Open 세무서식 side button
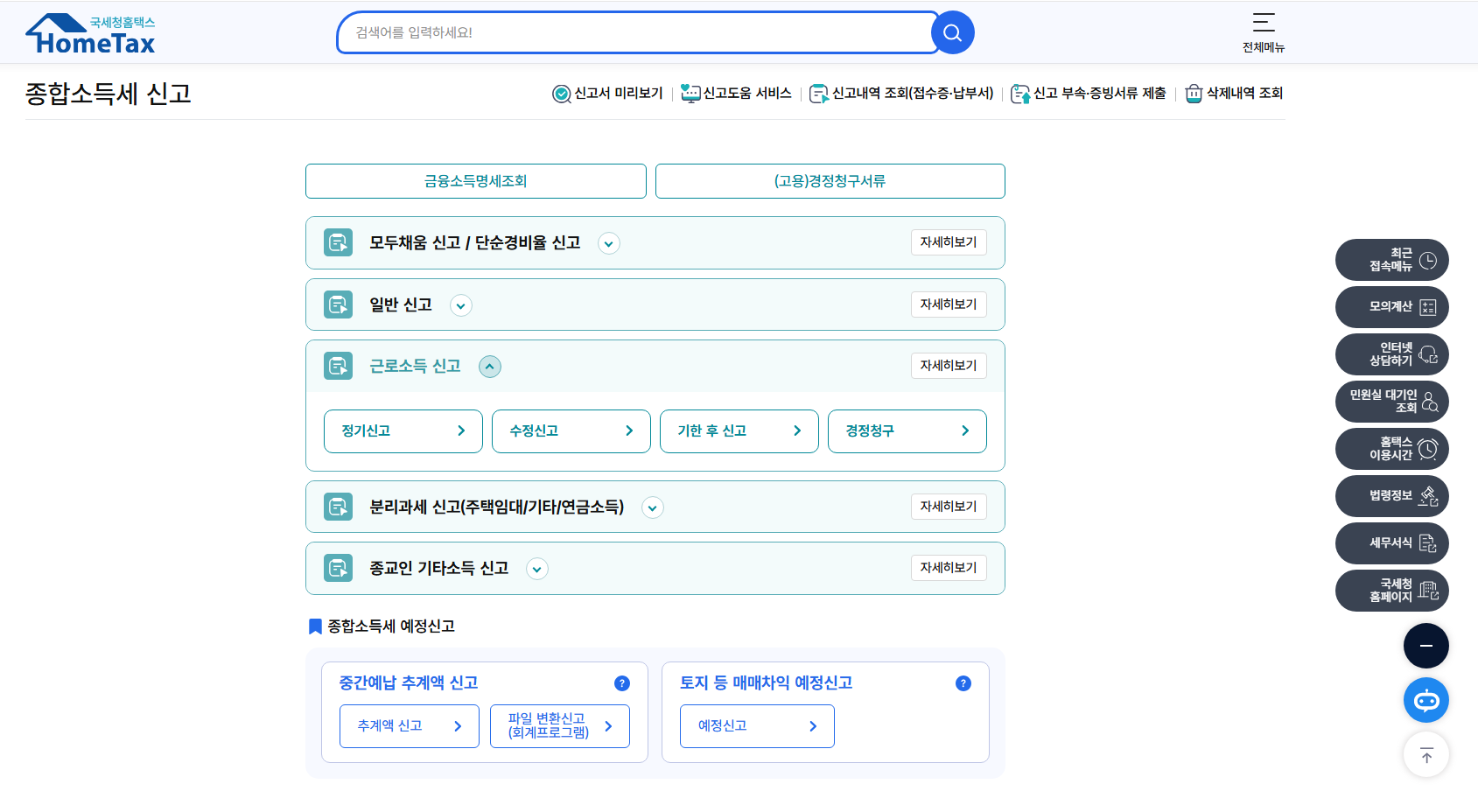The width and height of the screenshot is (1478, 812). 1392,543
